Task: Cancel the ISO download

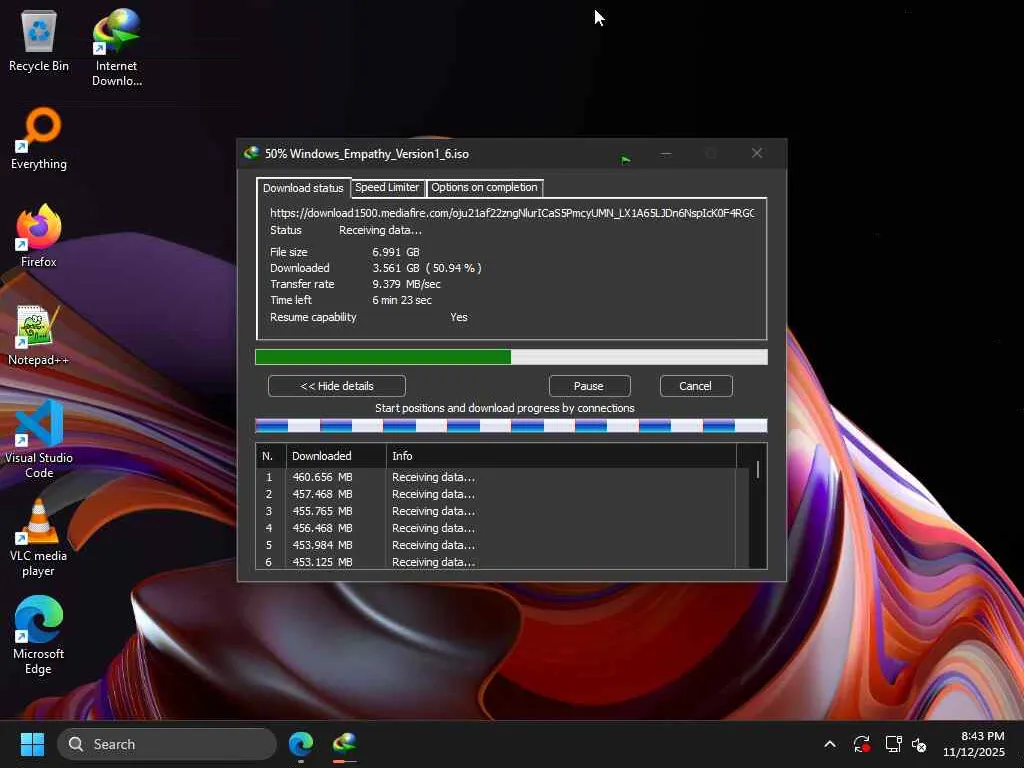Action: pyautogui.click(x=695, y=386)
